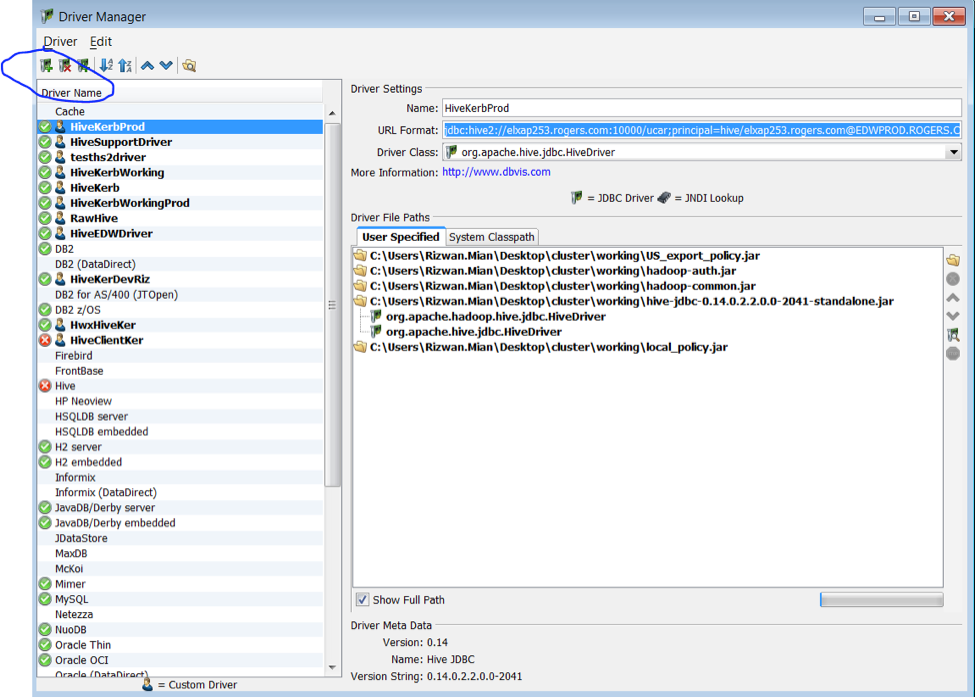
Task: Click move path down arrow beside path list
Action: [953, 316]
